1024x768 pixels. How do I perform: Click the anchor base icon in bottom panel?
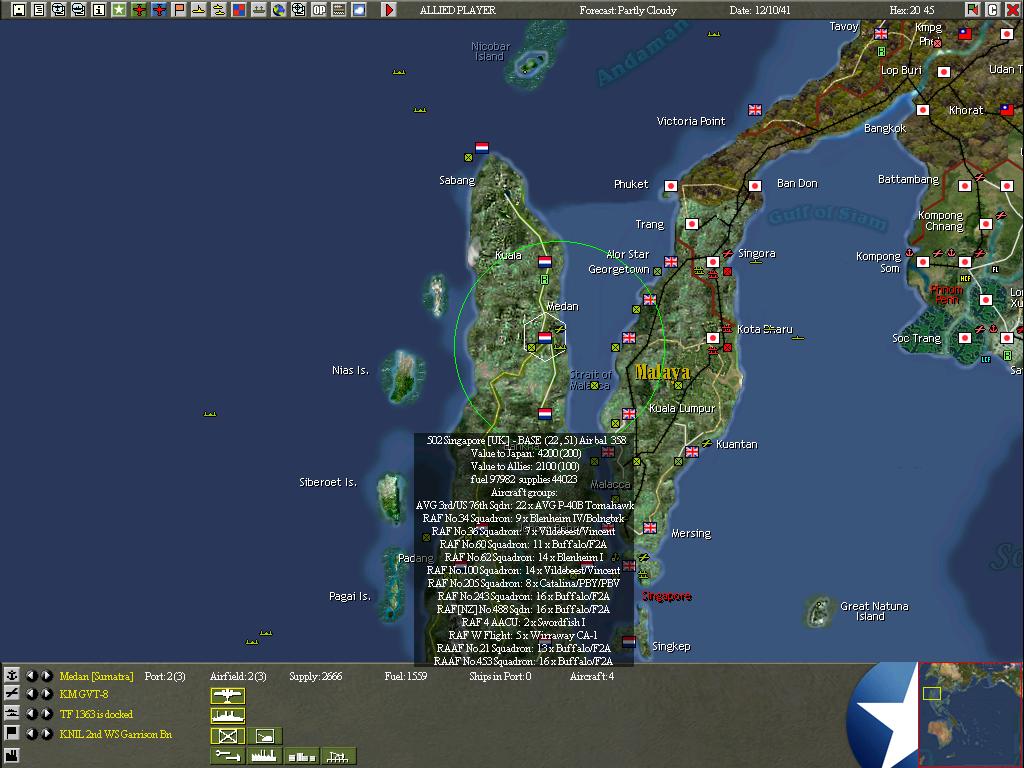12,675
